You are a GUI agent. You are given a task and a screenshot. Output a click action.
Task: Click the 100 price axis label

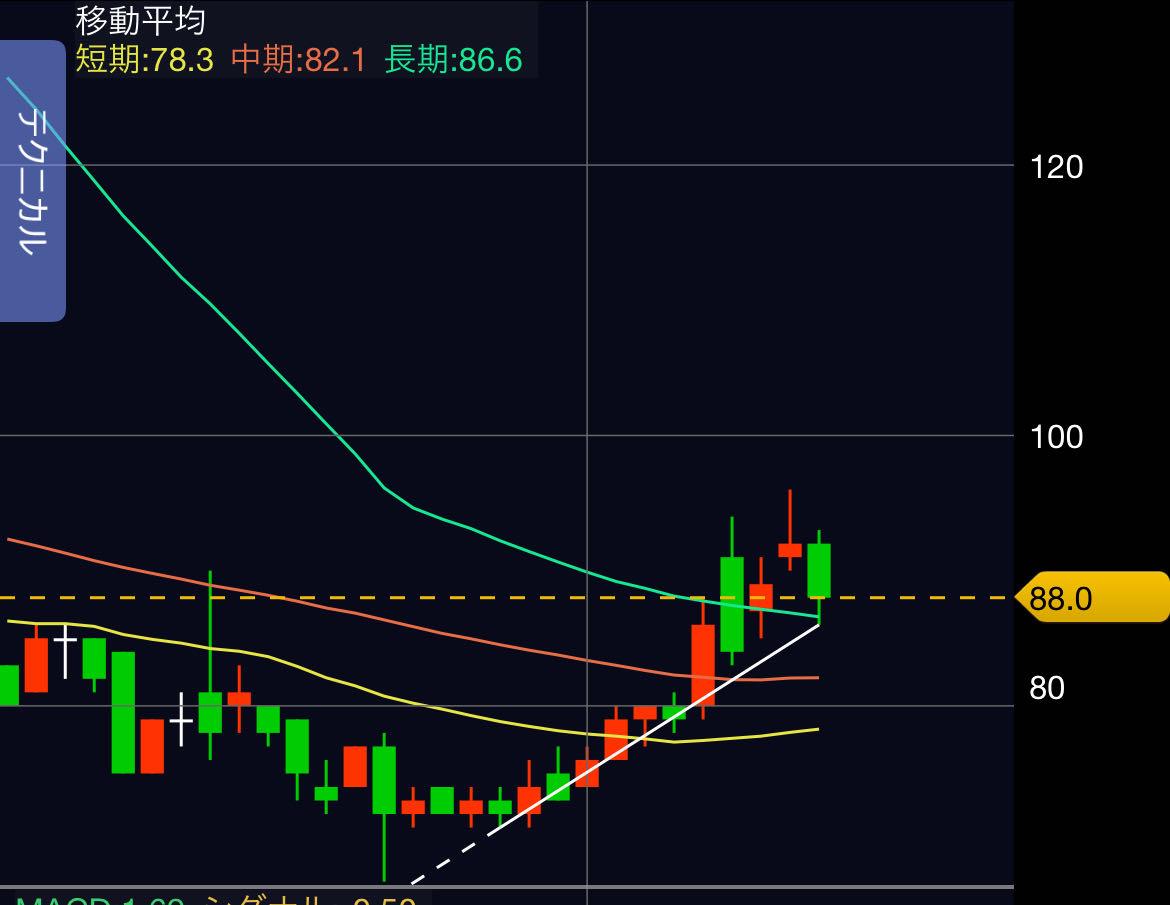pos(1056,437)
